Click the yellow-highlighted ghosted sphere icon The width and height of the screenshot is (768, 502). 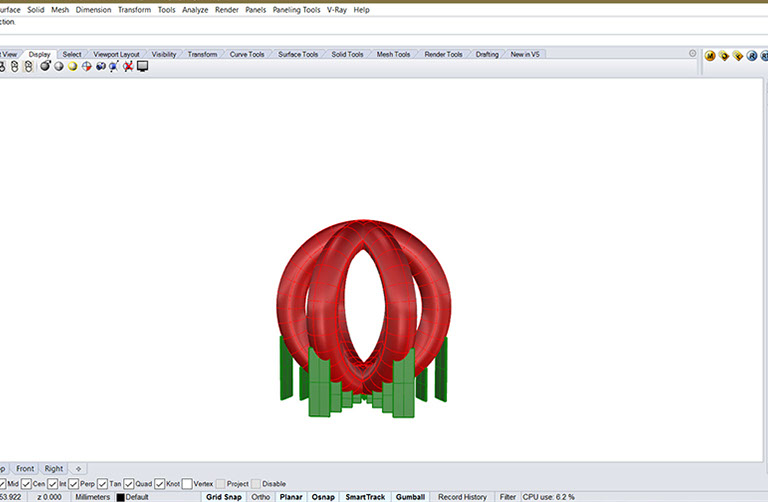pyautogui.click(x=72, y=66)
